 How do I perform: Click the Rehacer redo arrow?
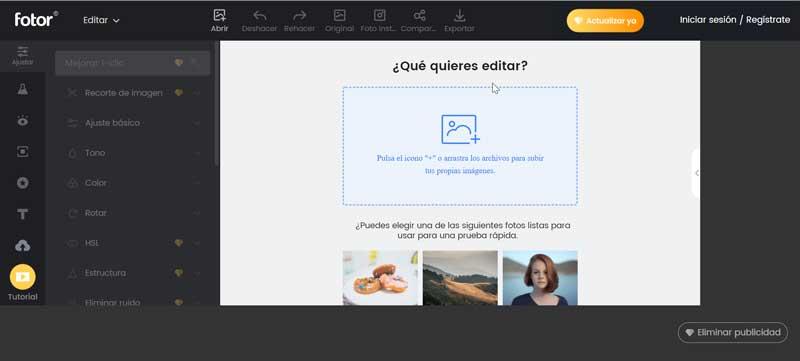tap(299, 15)
